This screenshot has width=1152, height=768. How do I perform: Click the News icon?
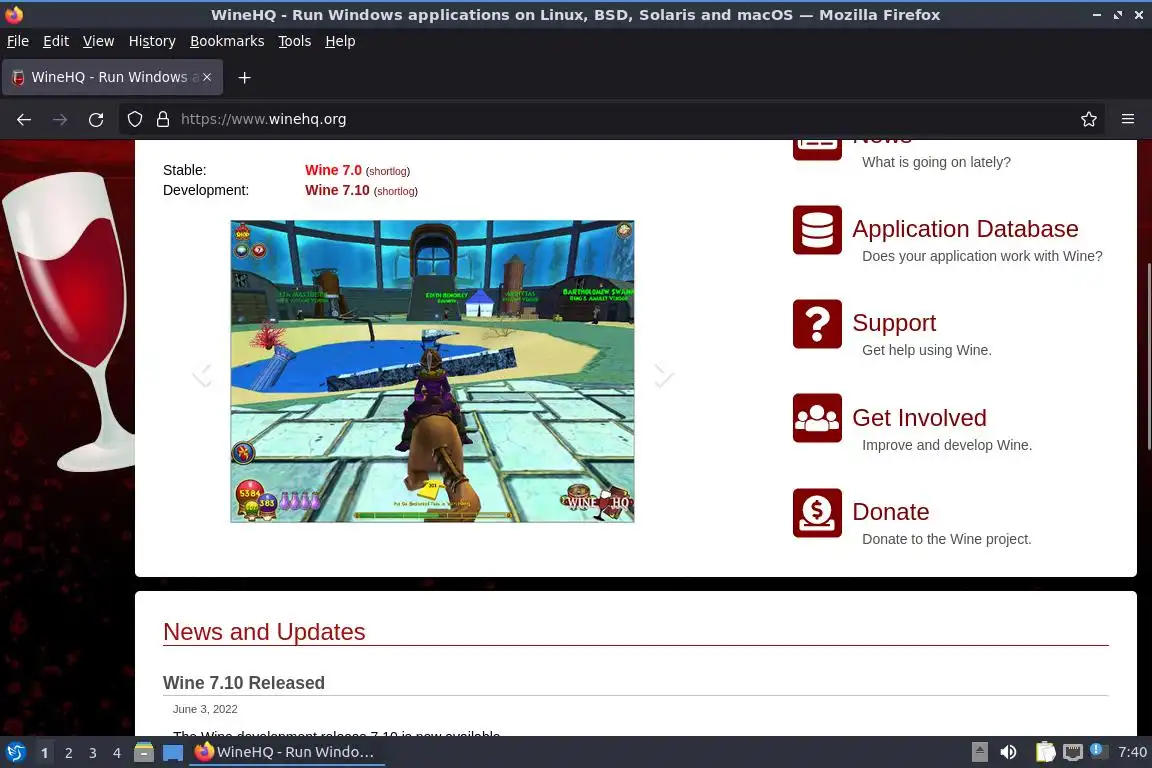[x=817, y=149]
